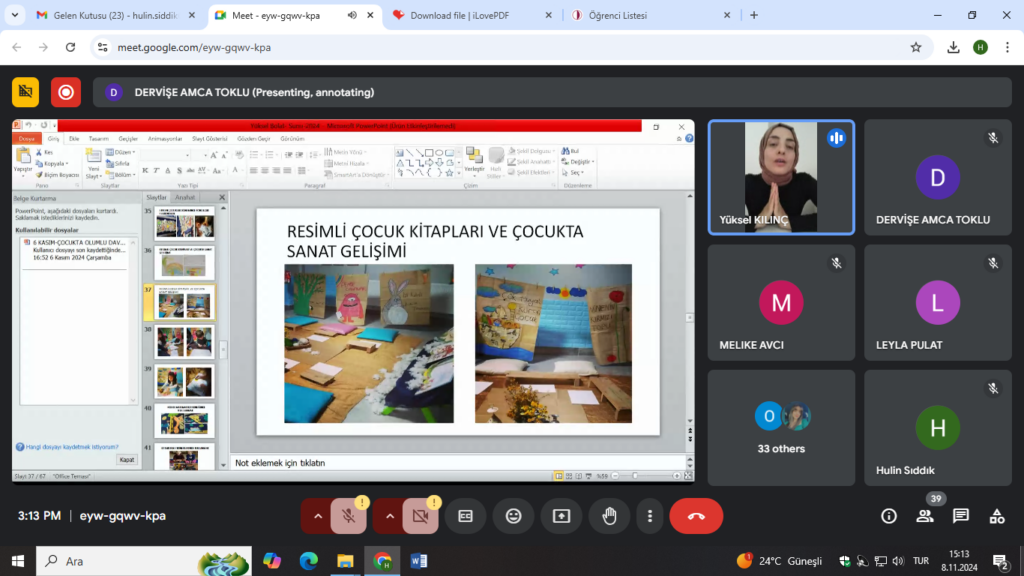
Task: Turn on camera in Meet control bar
Action: 420,516
